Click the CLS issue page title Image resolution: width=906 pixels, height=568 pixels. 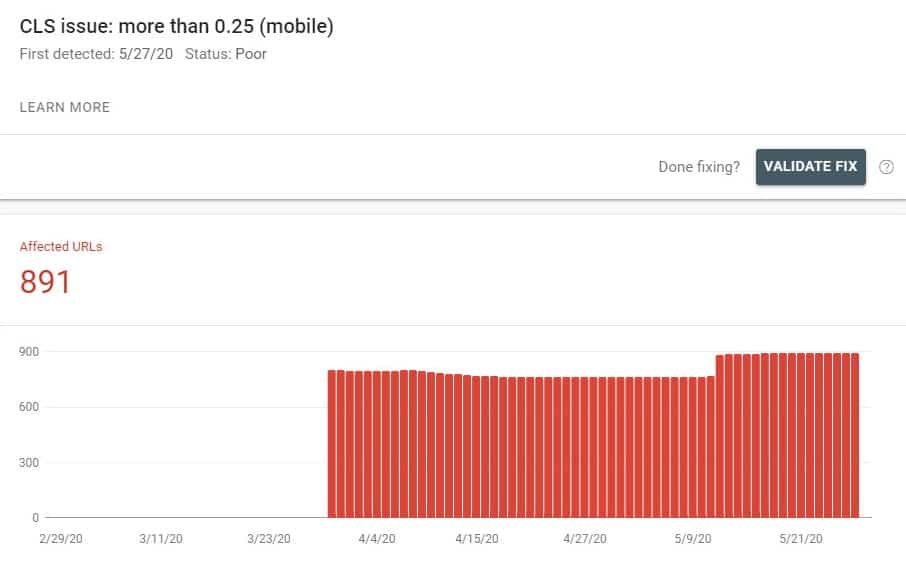[x=176, y=27]
